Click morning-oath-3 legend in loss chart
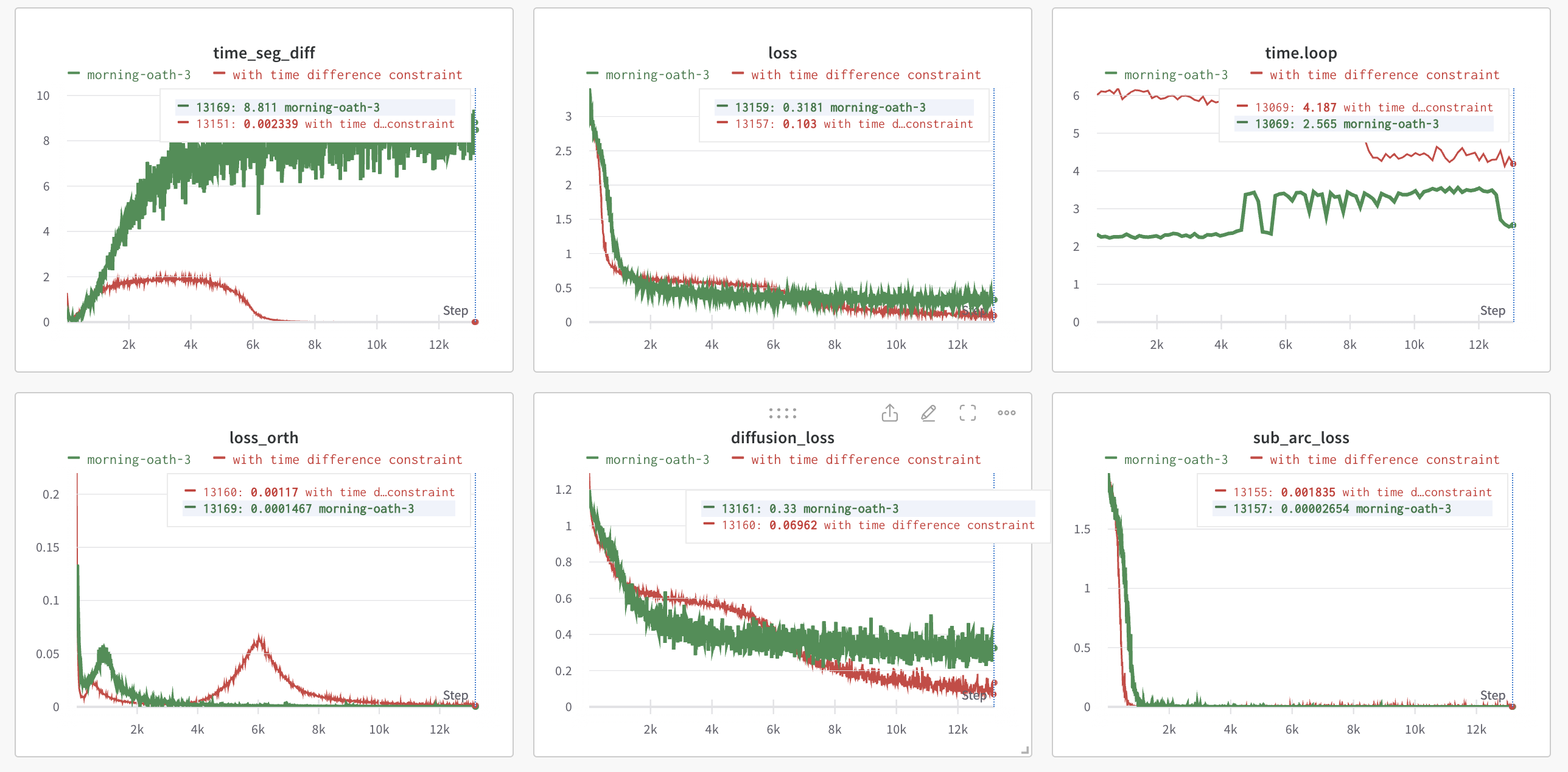 tap(648, 75)
